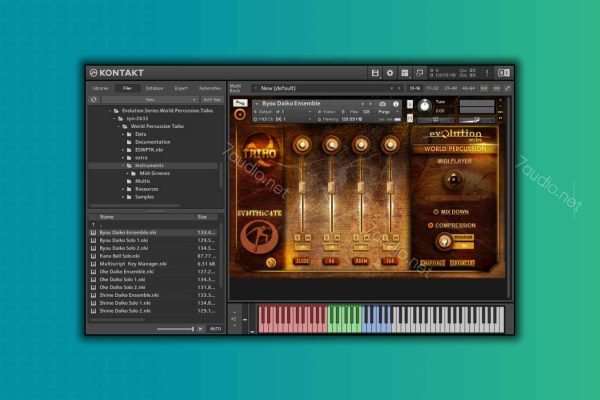Click the file icon for Kane Bell Solo.nki
The image size is (600, 400).
tap(93, 256)
